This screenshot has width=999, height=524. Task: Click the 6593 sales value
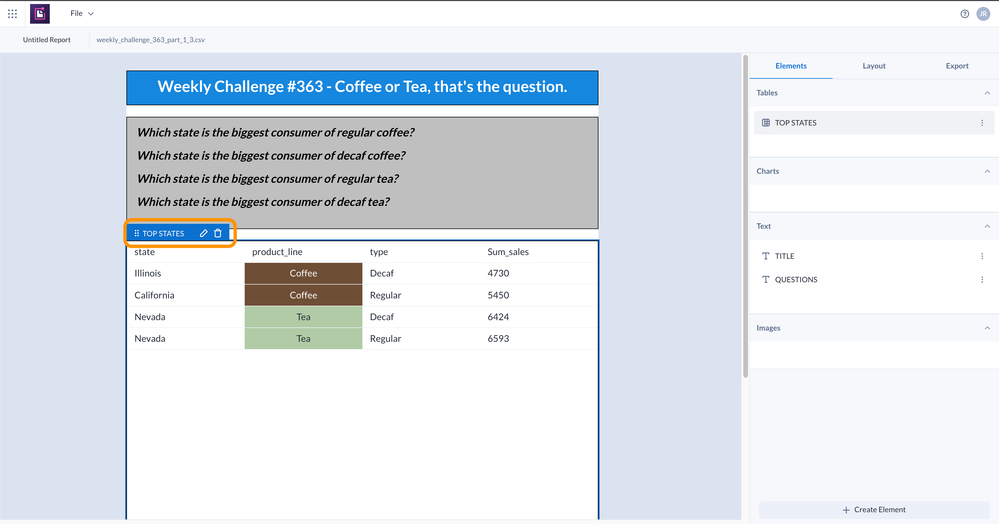(498, 338)
